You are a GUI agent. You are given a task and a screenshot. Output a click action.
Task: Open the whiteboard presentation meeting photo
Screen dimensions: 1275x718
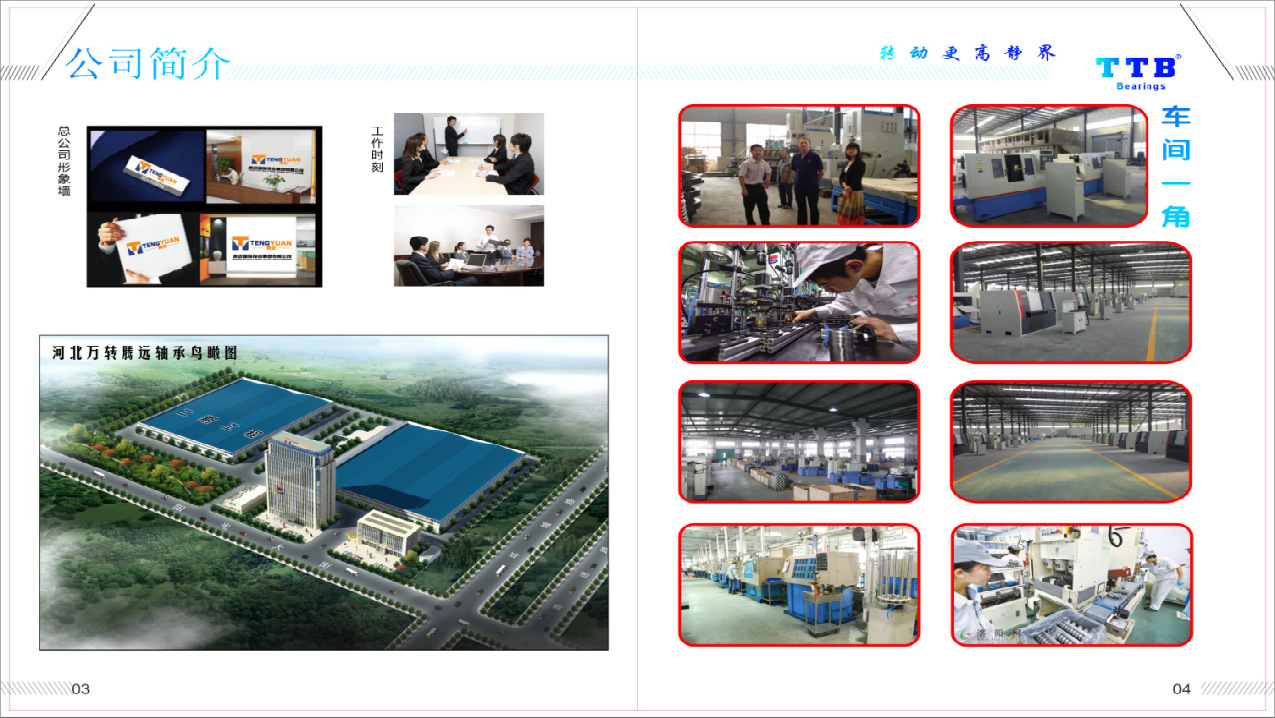[x=468, y=153]
